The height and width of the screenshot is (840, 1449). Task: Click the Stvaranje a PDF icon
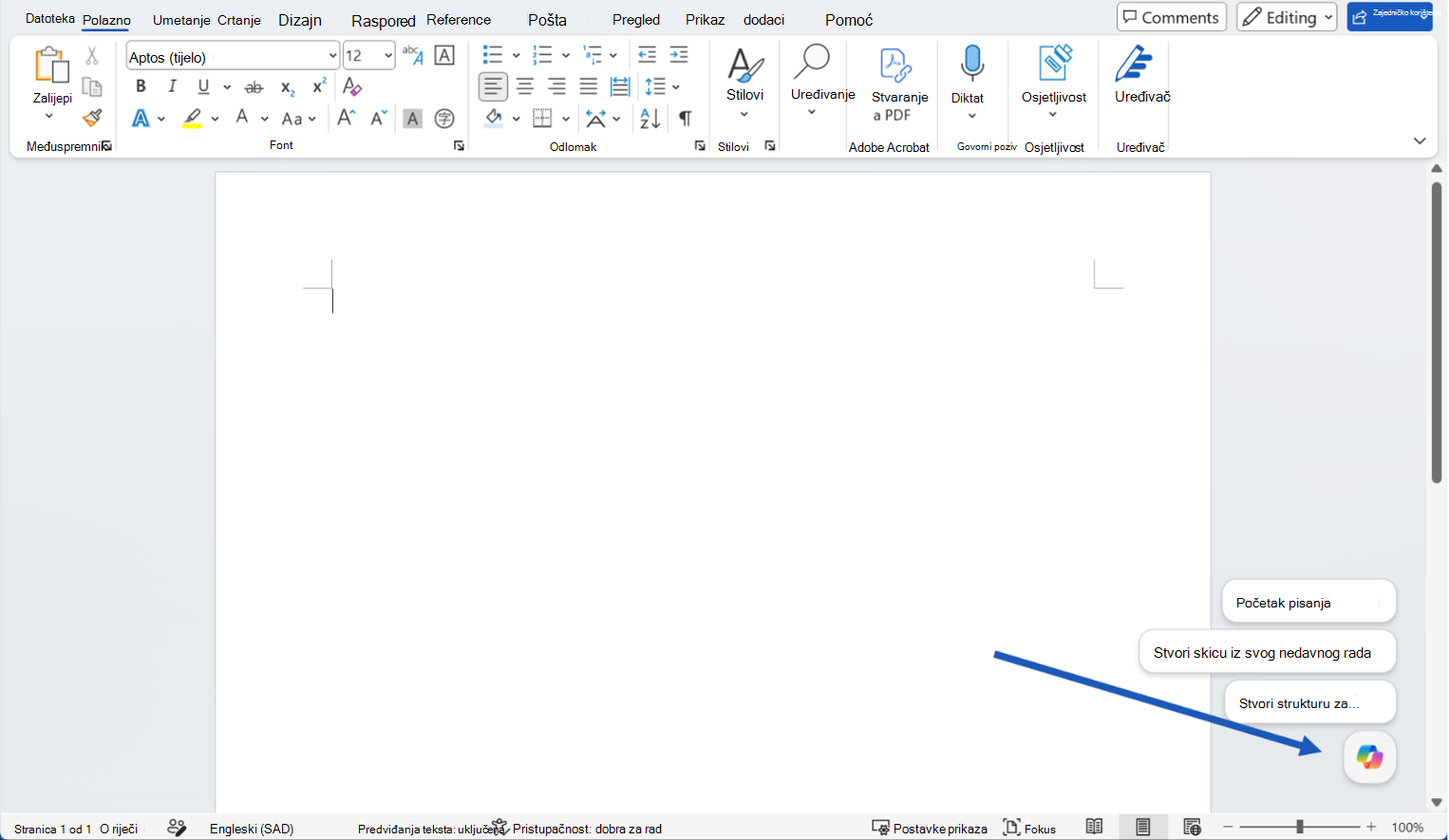(x=894, y=65)
